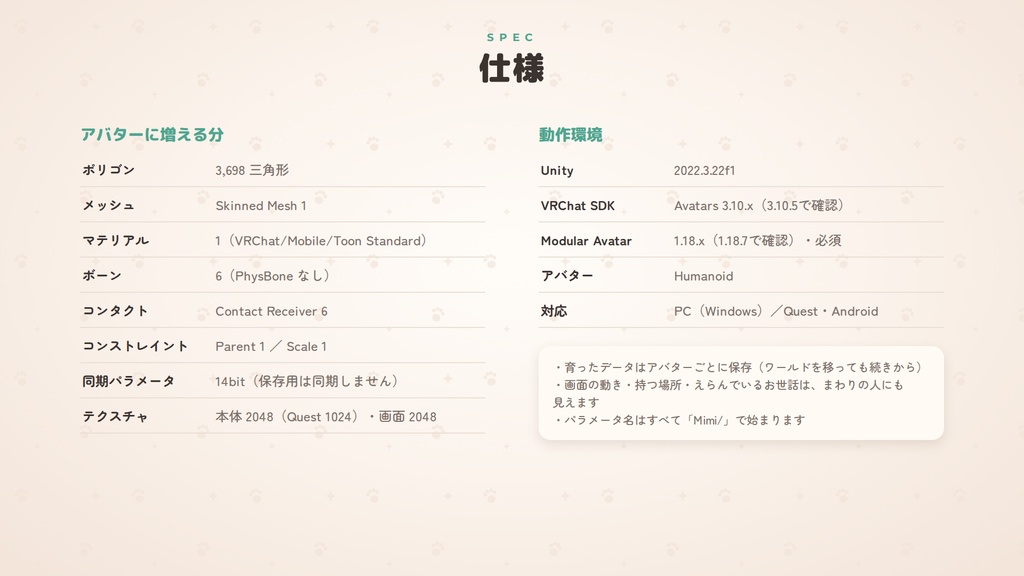Click the テクスチャ row label

click(x=115, y=417)
